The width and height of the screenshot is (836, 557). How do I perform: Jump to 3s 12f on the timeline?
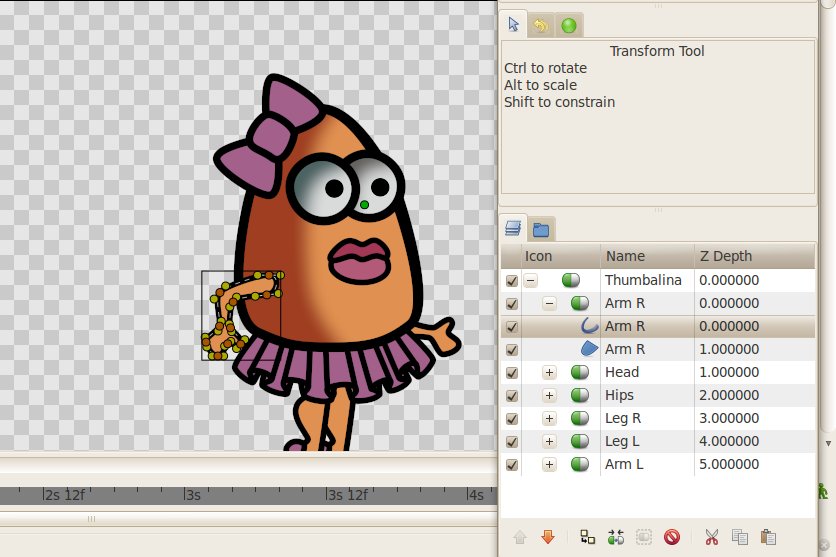click(347, 495)
